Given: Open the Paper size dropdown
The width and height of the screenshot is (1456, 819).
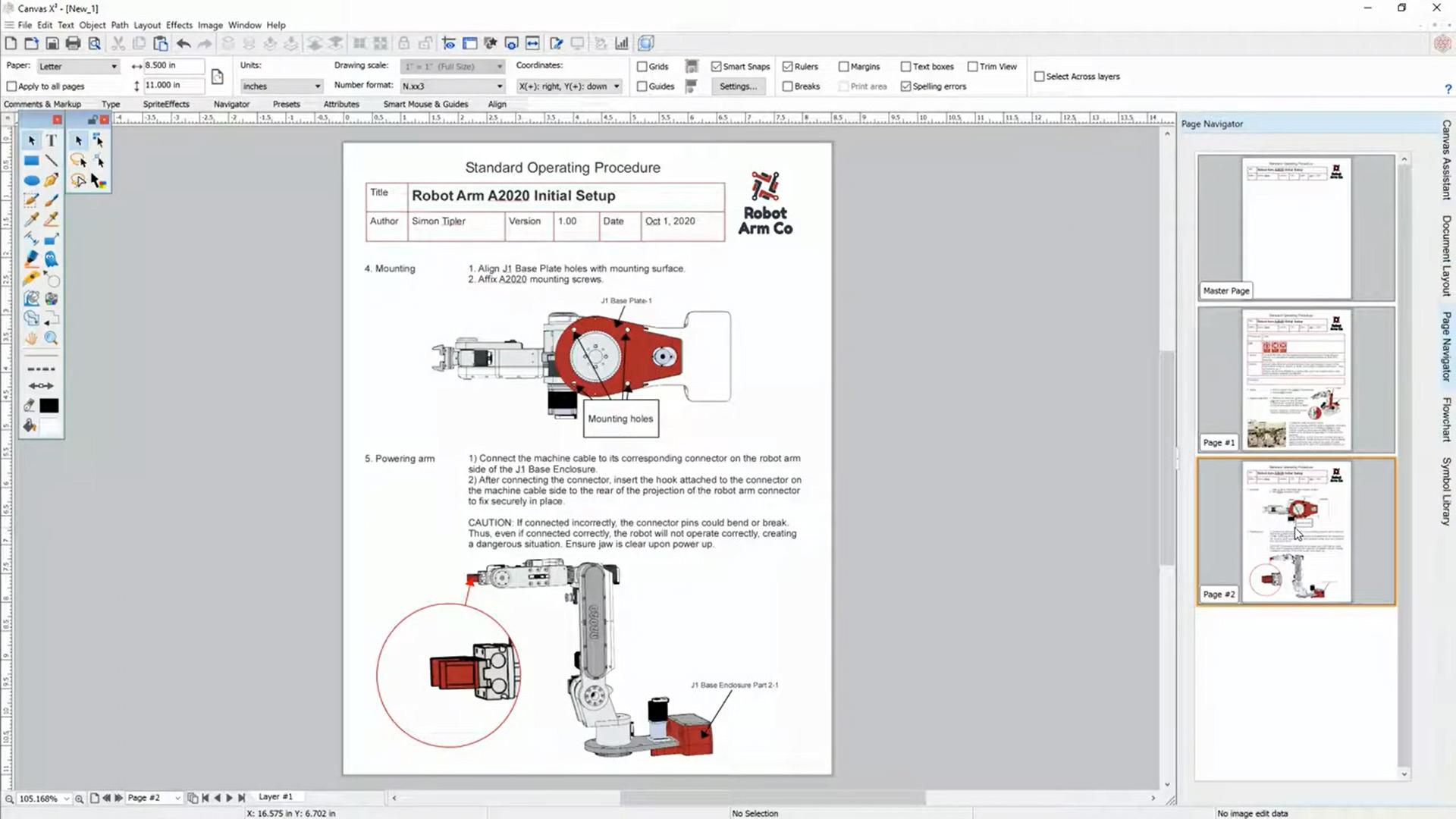Looking at the screenshot, I should (78, 67).
